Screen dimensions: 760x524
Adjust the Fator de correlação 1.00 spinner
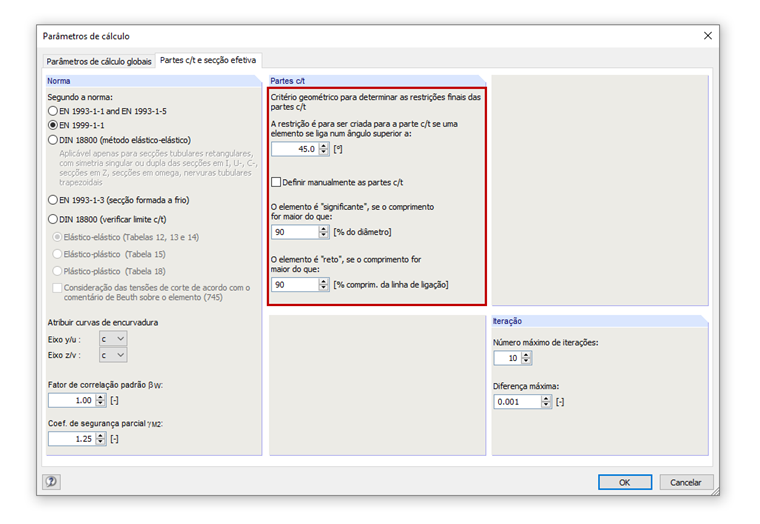pos(100,400)
